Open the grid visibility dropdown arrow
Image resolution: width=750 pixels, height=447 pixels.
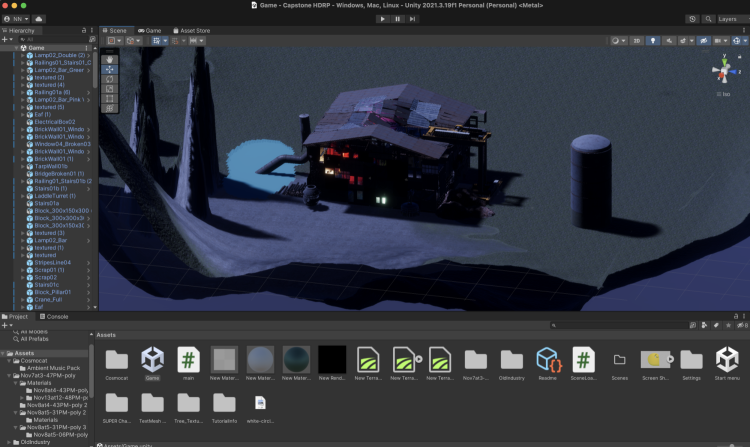165,41
